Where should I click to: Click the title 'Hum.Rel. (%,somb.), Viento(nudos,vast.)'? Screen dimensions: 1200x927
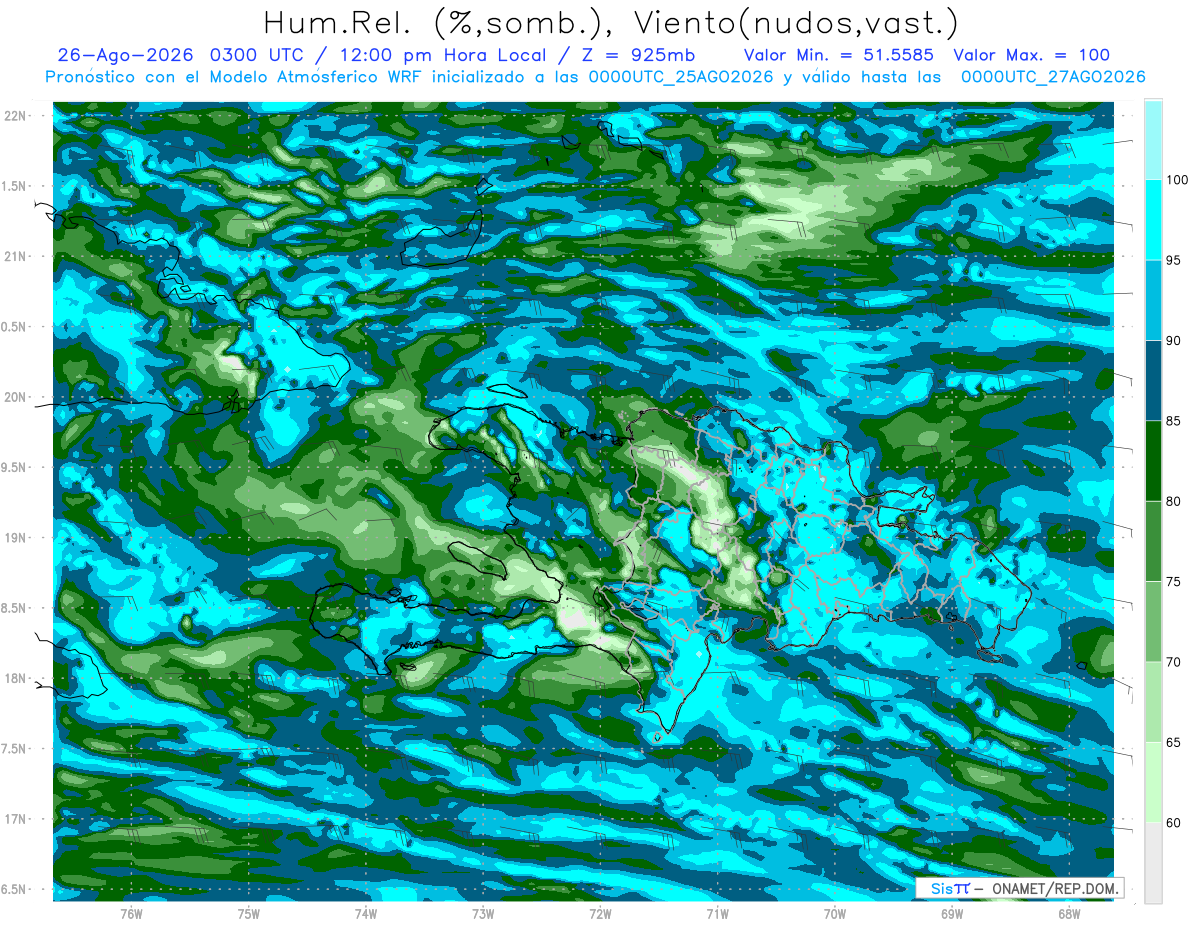610,23
